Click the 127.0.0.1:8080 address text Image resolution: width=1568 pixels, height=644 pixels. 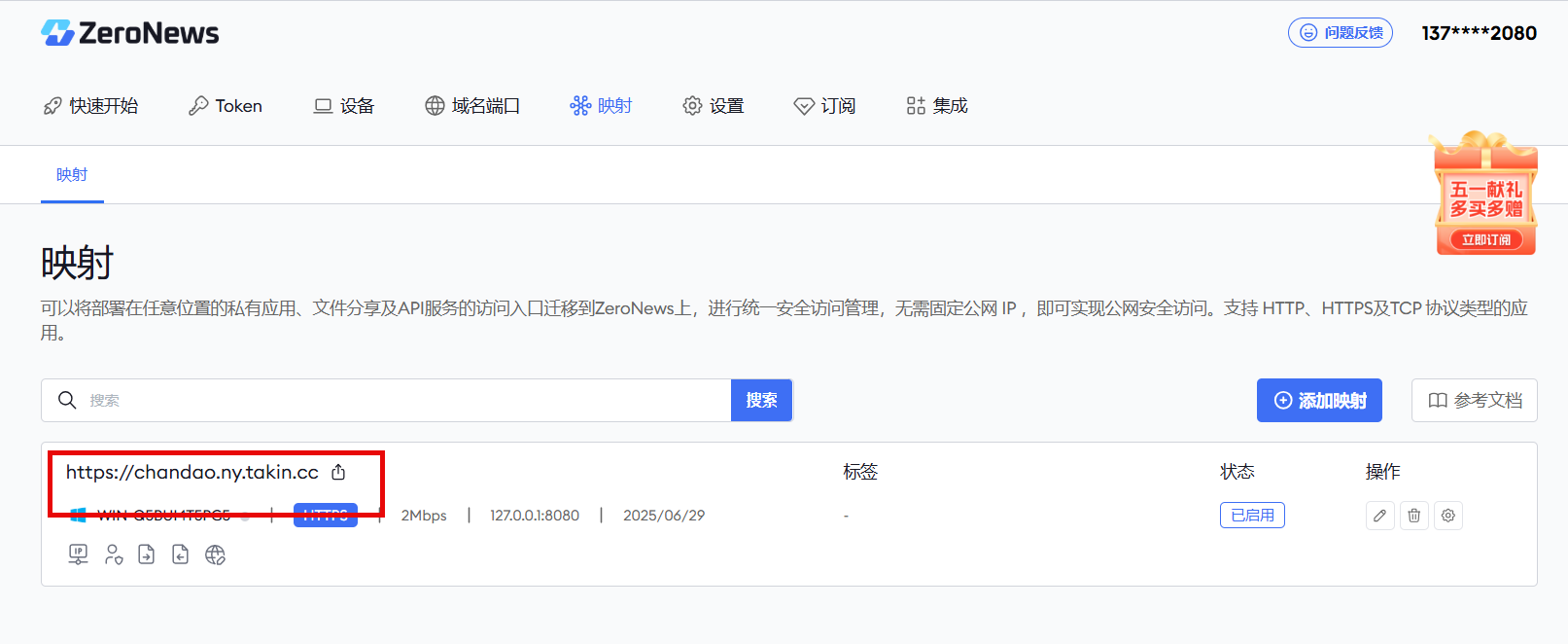coord(535,516)
